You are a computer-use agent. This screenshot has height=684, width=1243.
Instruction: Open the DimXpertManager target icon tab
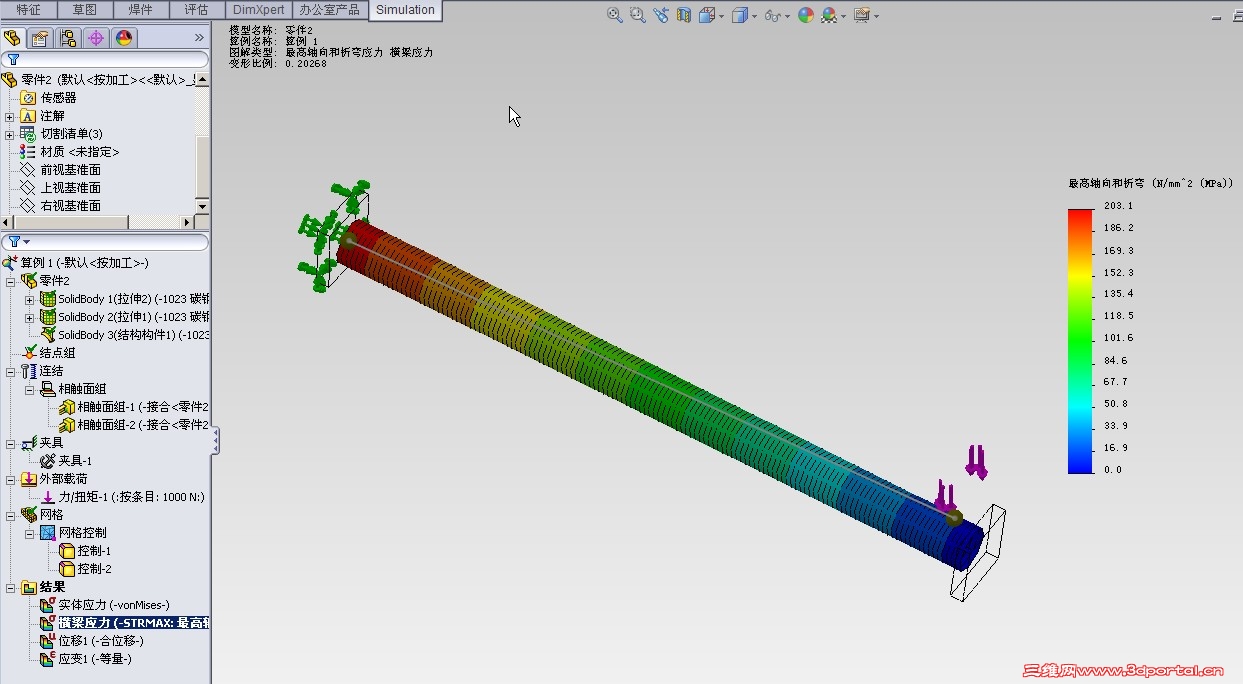click(x=96, y=38)
